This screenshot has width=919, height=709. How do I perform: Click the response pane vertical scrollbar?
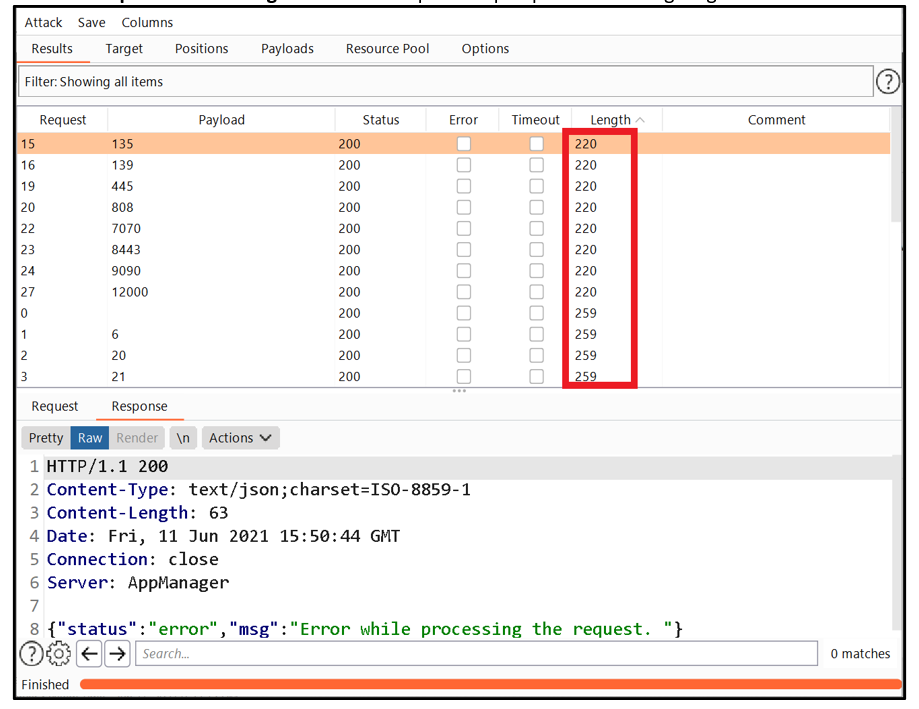pos(896,542)
